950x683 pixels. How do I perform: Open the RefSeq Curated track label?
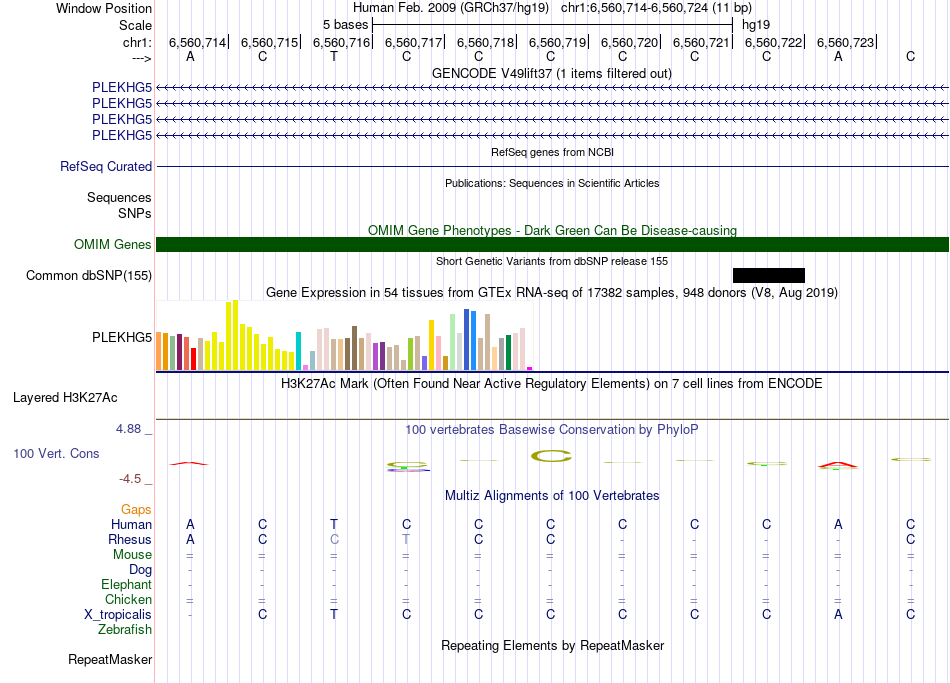point(105,166)
